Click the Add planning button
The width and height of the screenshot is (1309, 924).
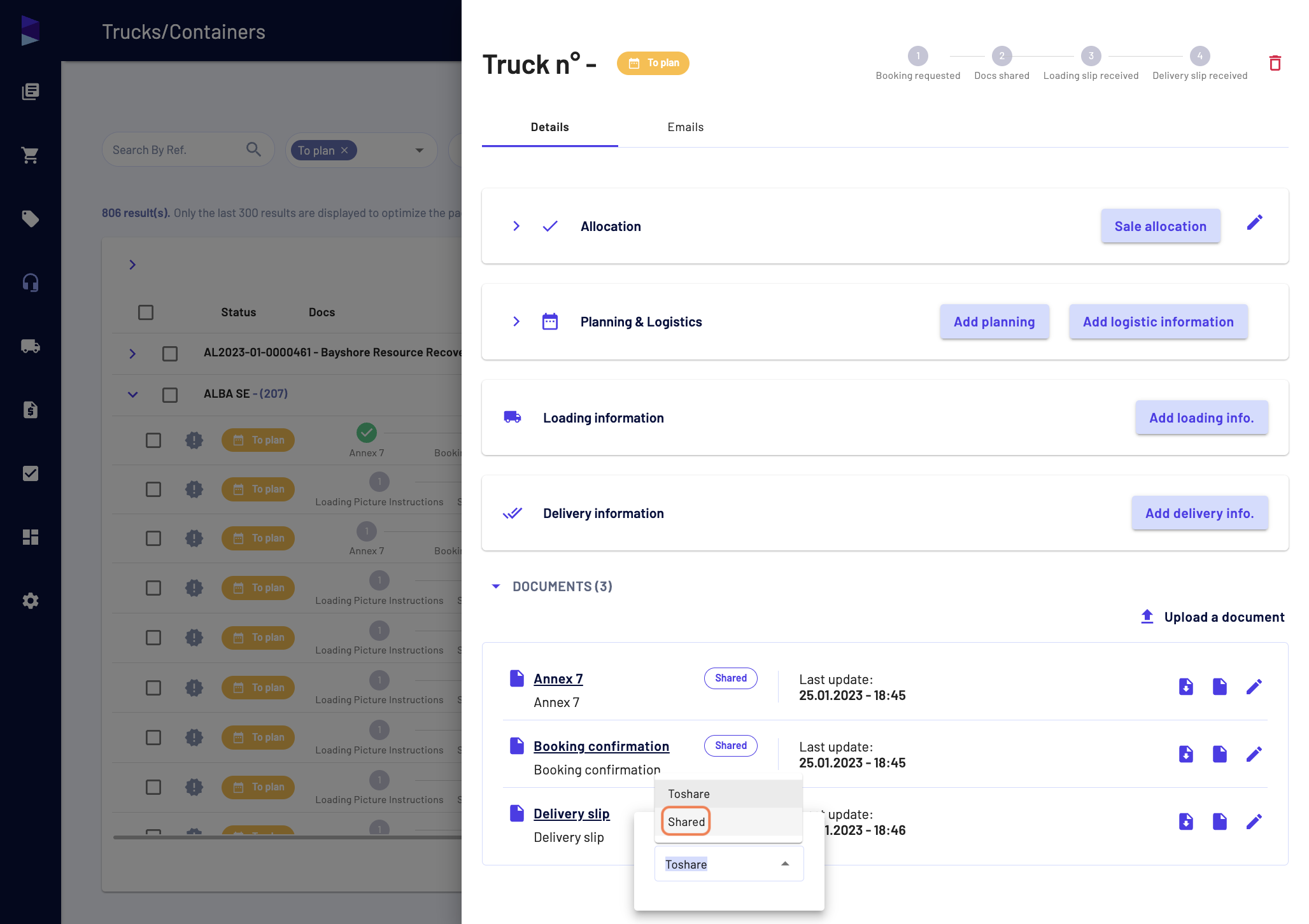click(x=994, y=321)
